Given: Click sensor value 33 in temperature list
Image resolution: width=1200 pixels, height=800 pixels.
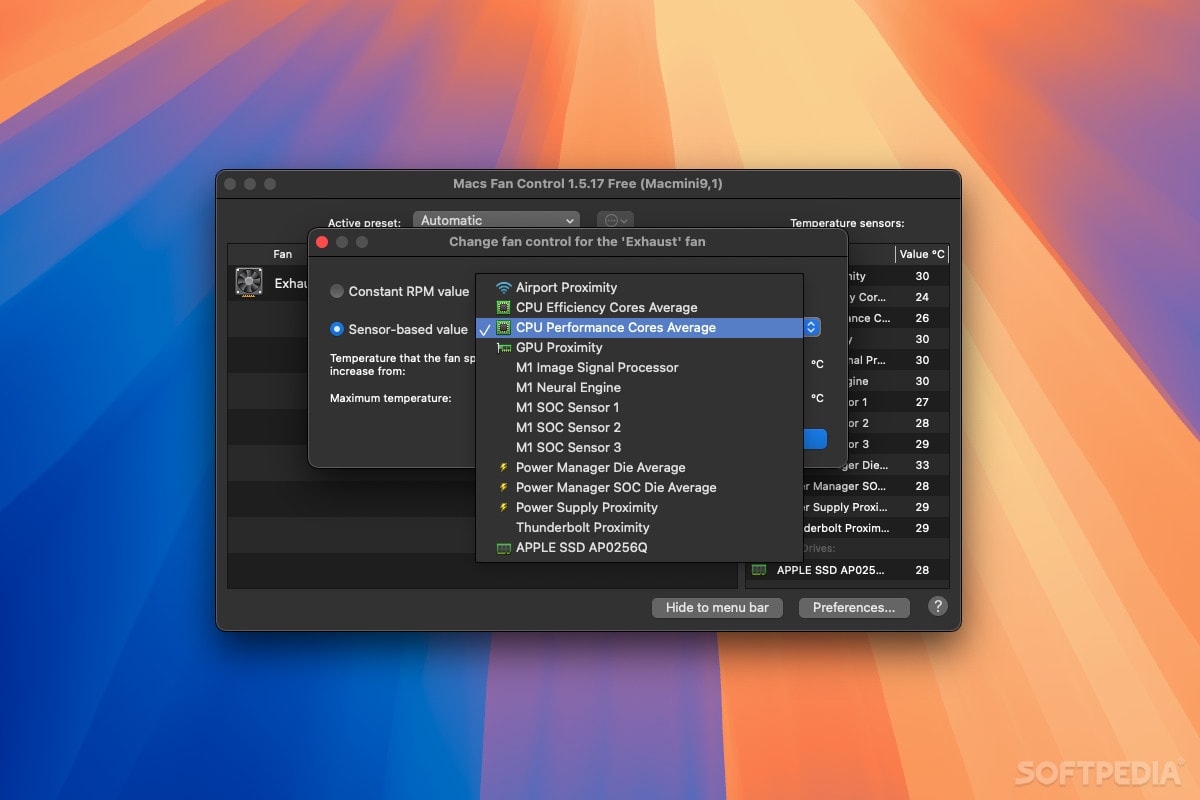Looking at the screenshot, I should click(x=922, y=465).
